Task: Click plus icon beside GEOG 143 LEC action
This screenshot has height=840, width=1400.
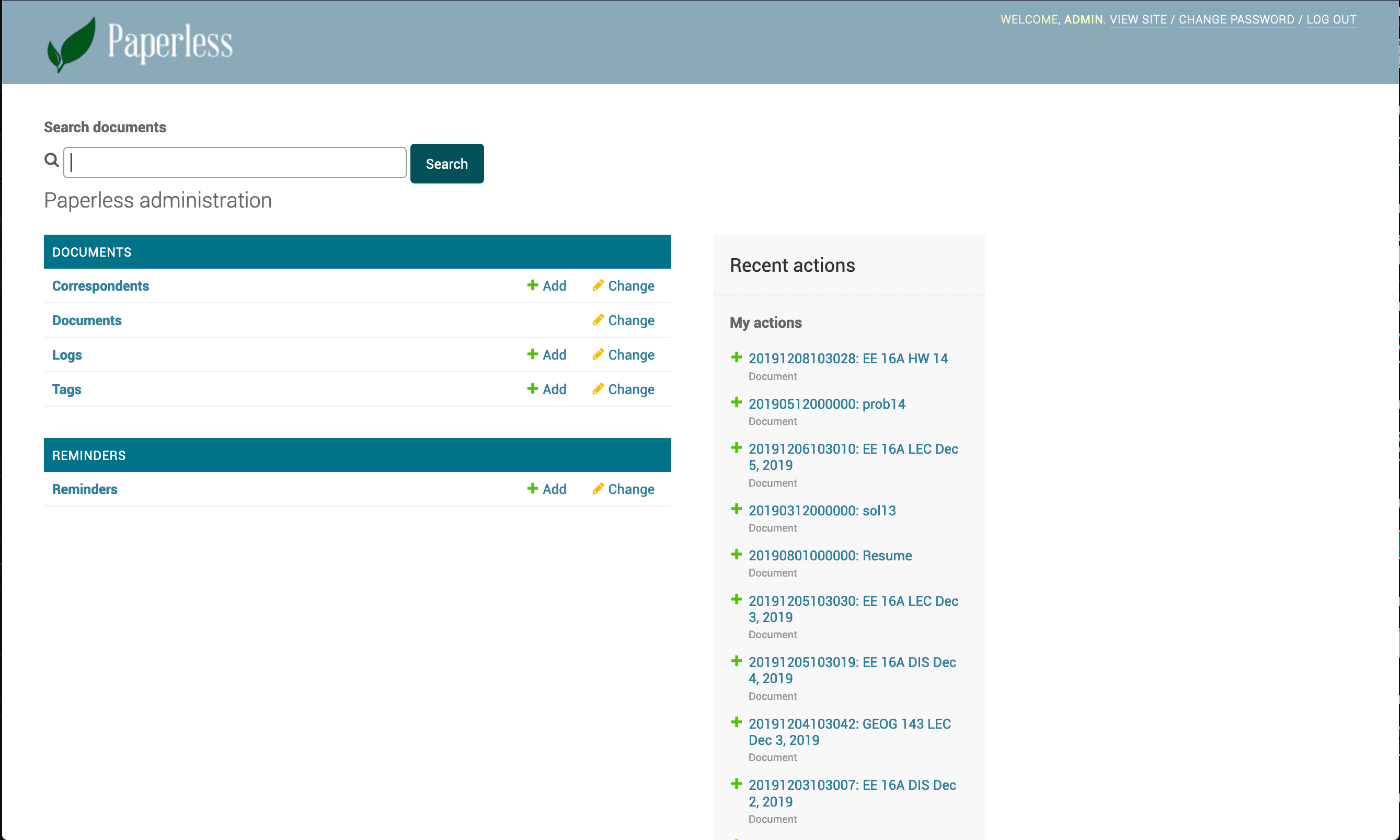Action: (736, 722)
